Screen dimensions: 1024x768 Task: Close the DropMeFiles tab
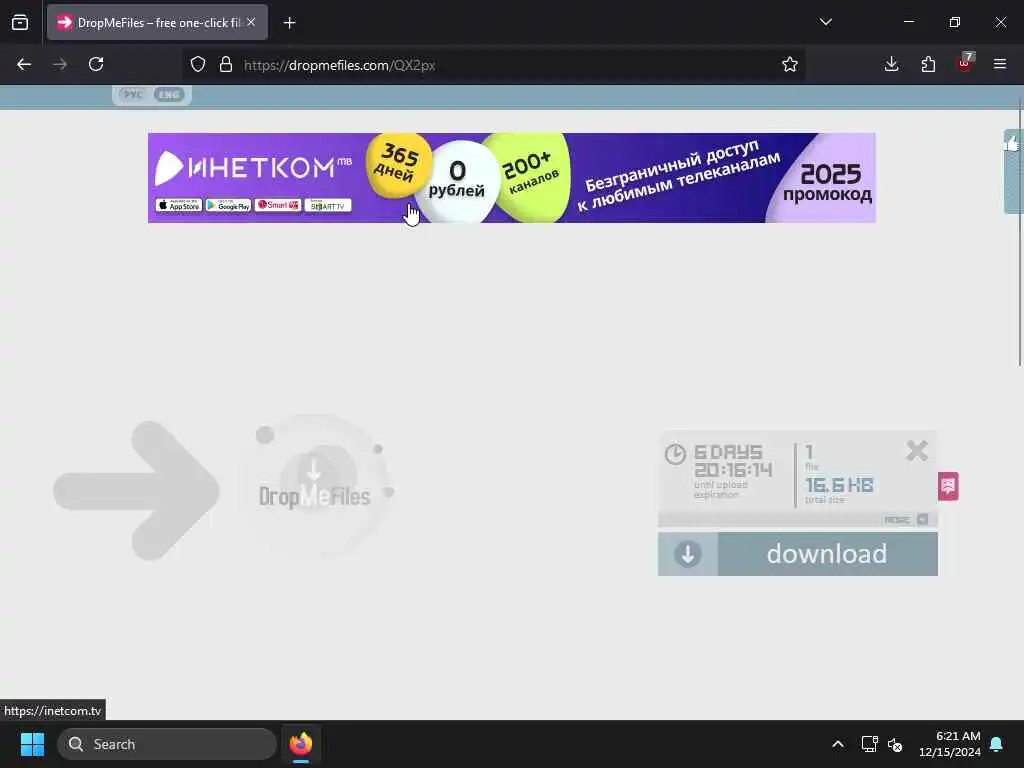coord(251,22)
